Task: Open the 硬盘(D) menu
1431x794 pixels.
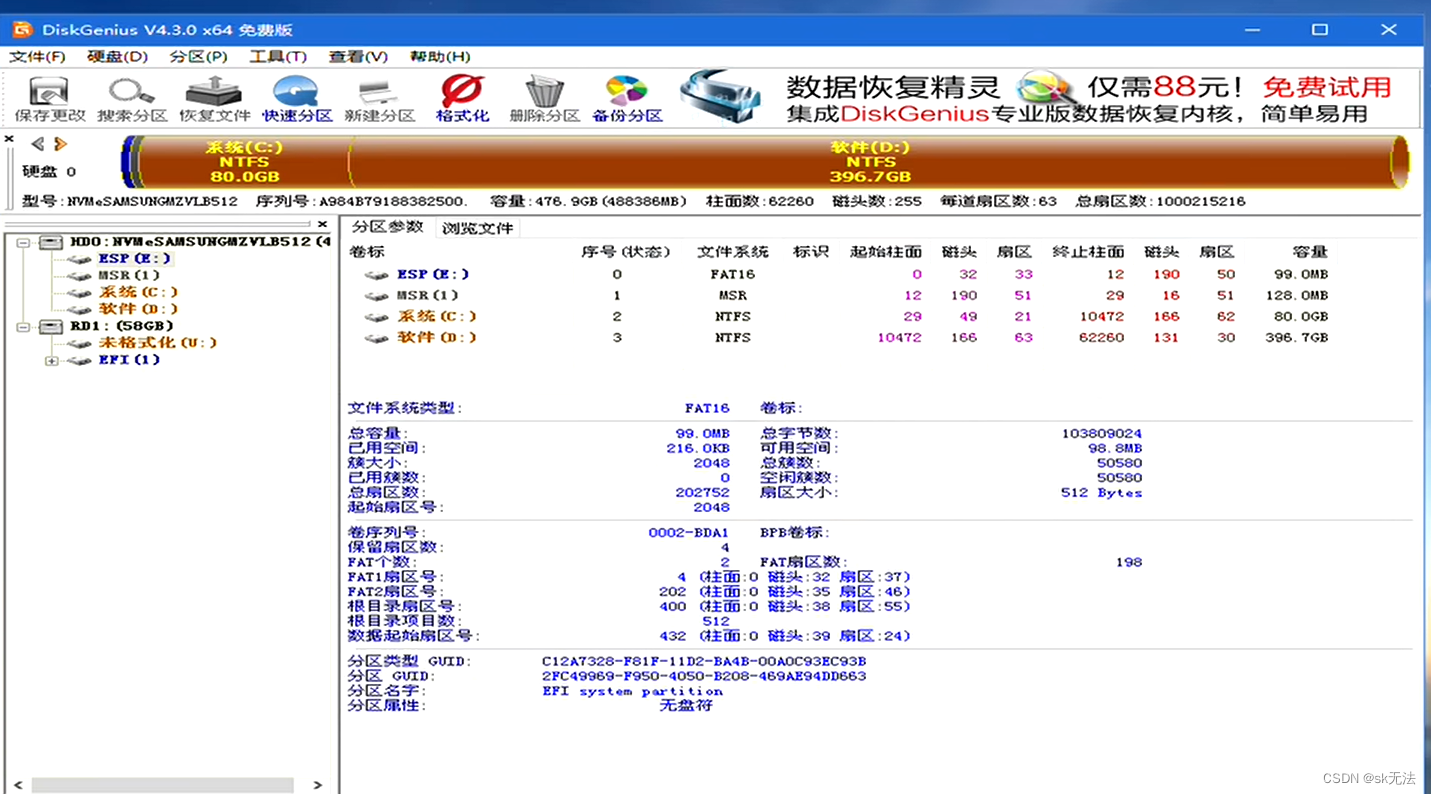Action: [117, 57]
